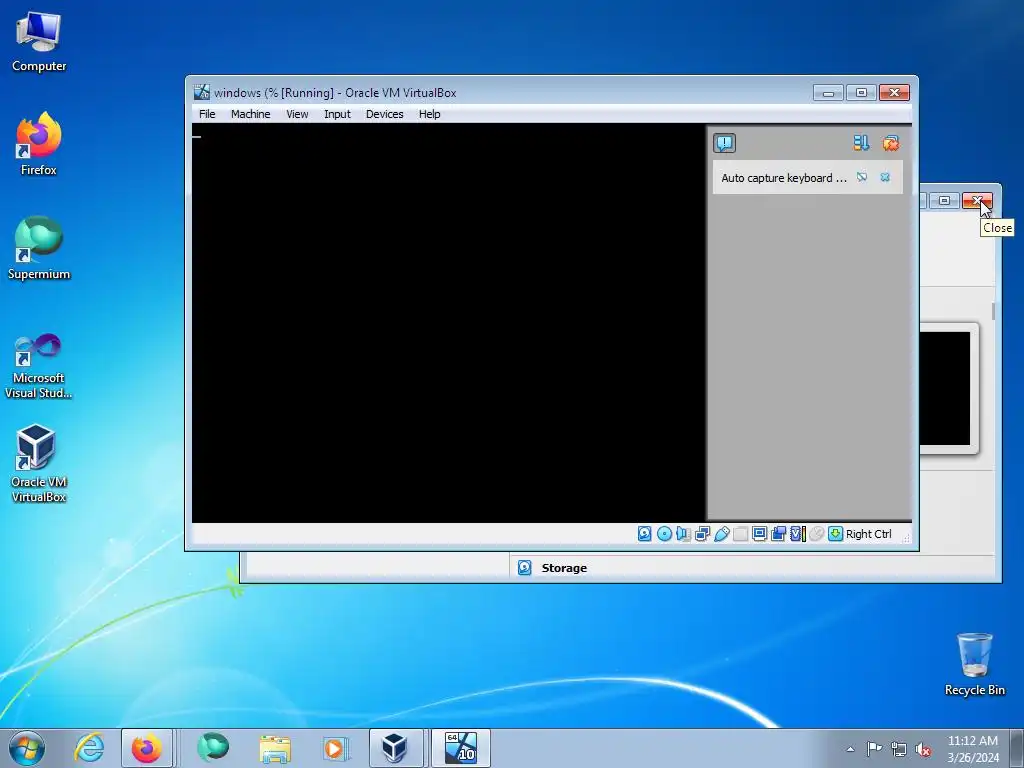Click the VM window title bar icon
1024x768 pixels.
coord(202,92)
